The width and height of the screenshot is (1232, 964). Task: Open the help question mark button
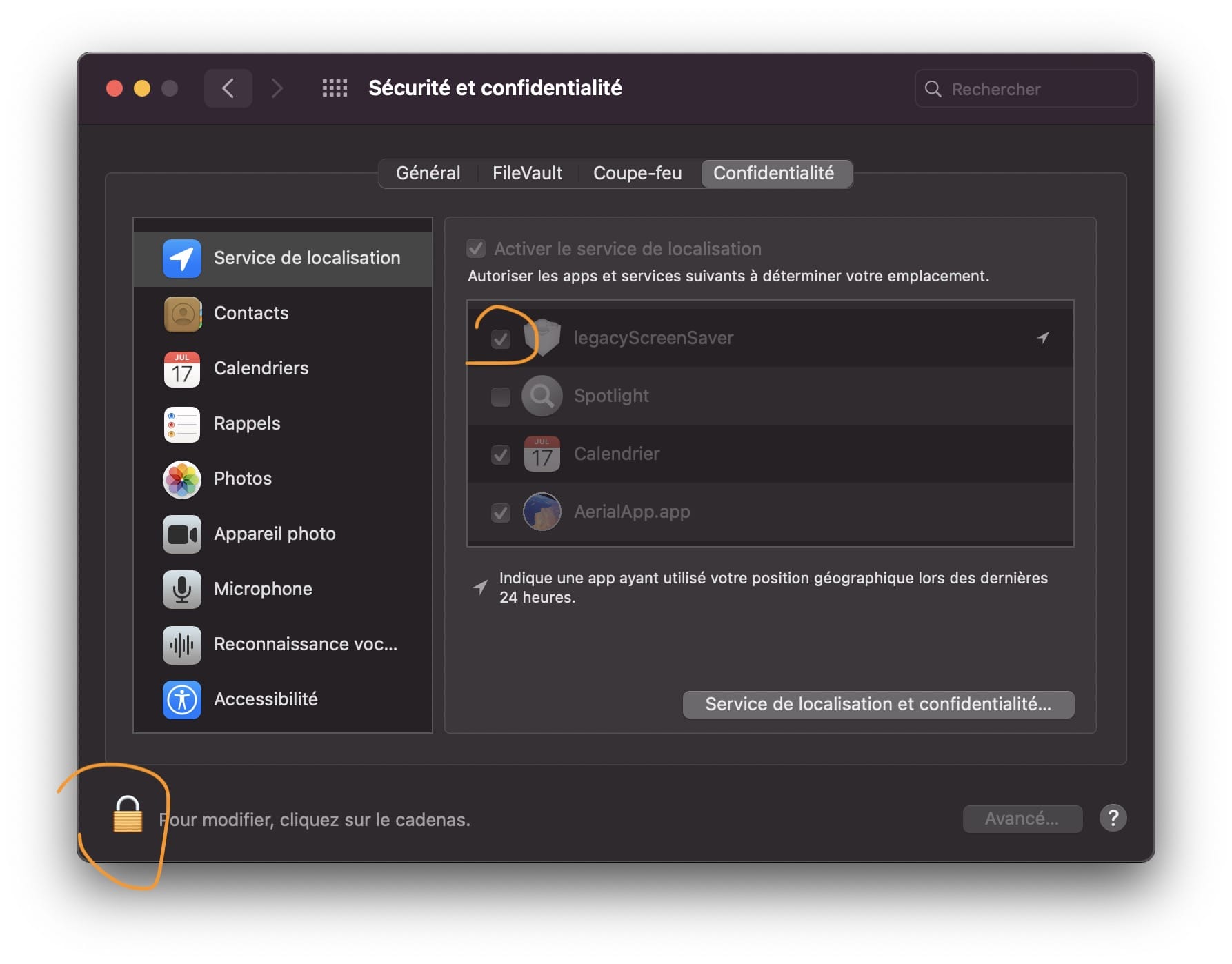[1113, 819]
